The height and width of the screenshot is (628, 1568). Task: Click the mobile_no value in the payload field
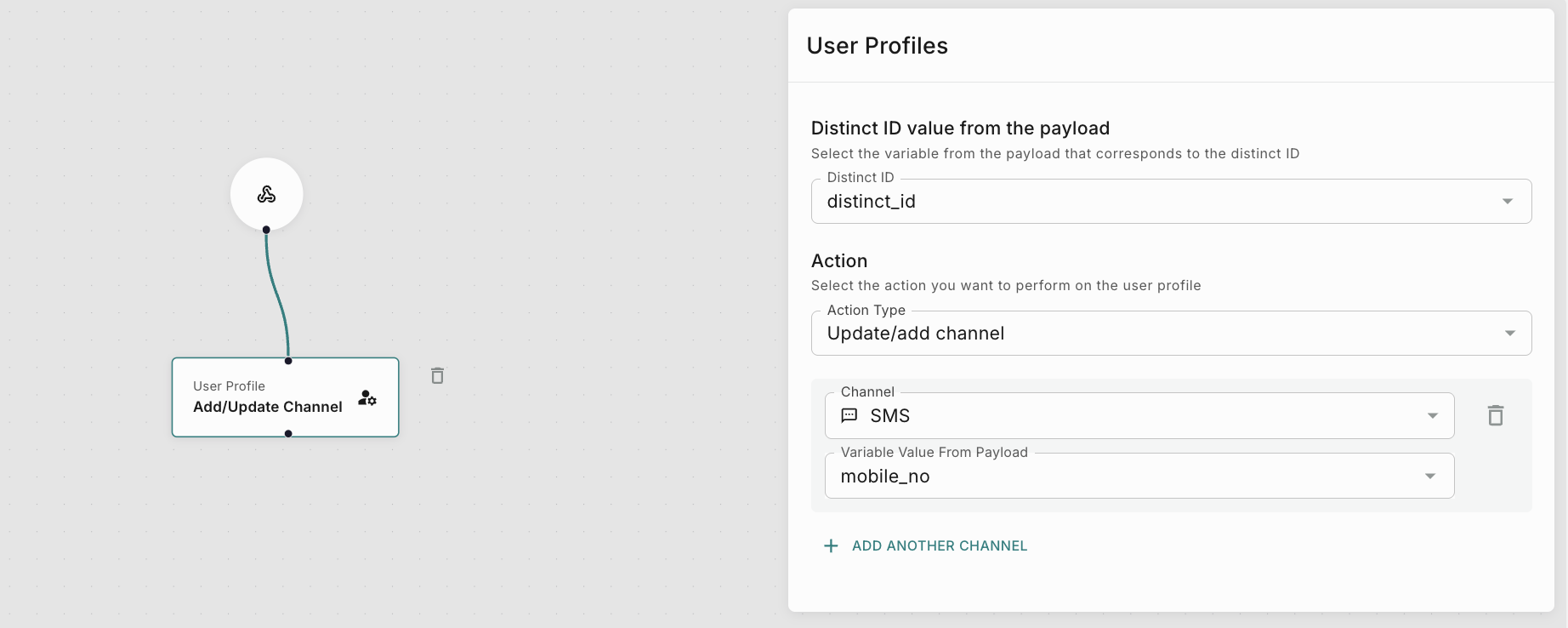tap(885, 477)
